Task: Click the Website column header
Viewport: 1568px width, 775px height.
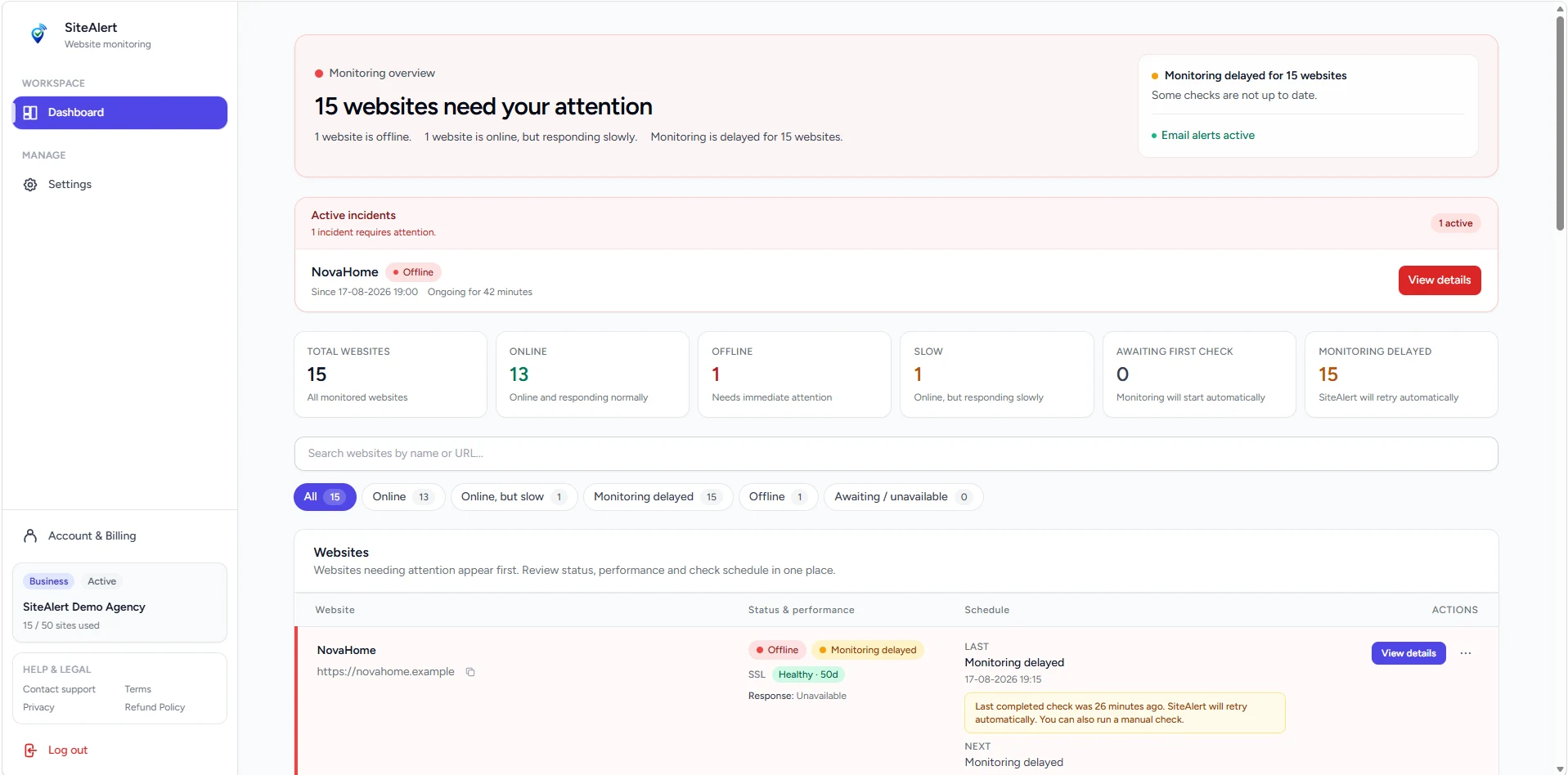Action: 335,610
